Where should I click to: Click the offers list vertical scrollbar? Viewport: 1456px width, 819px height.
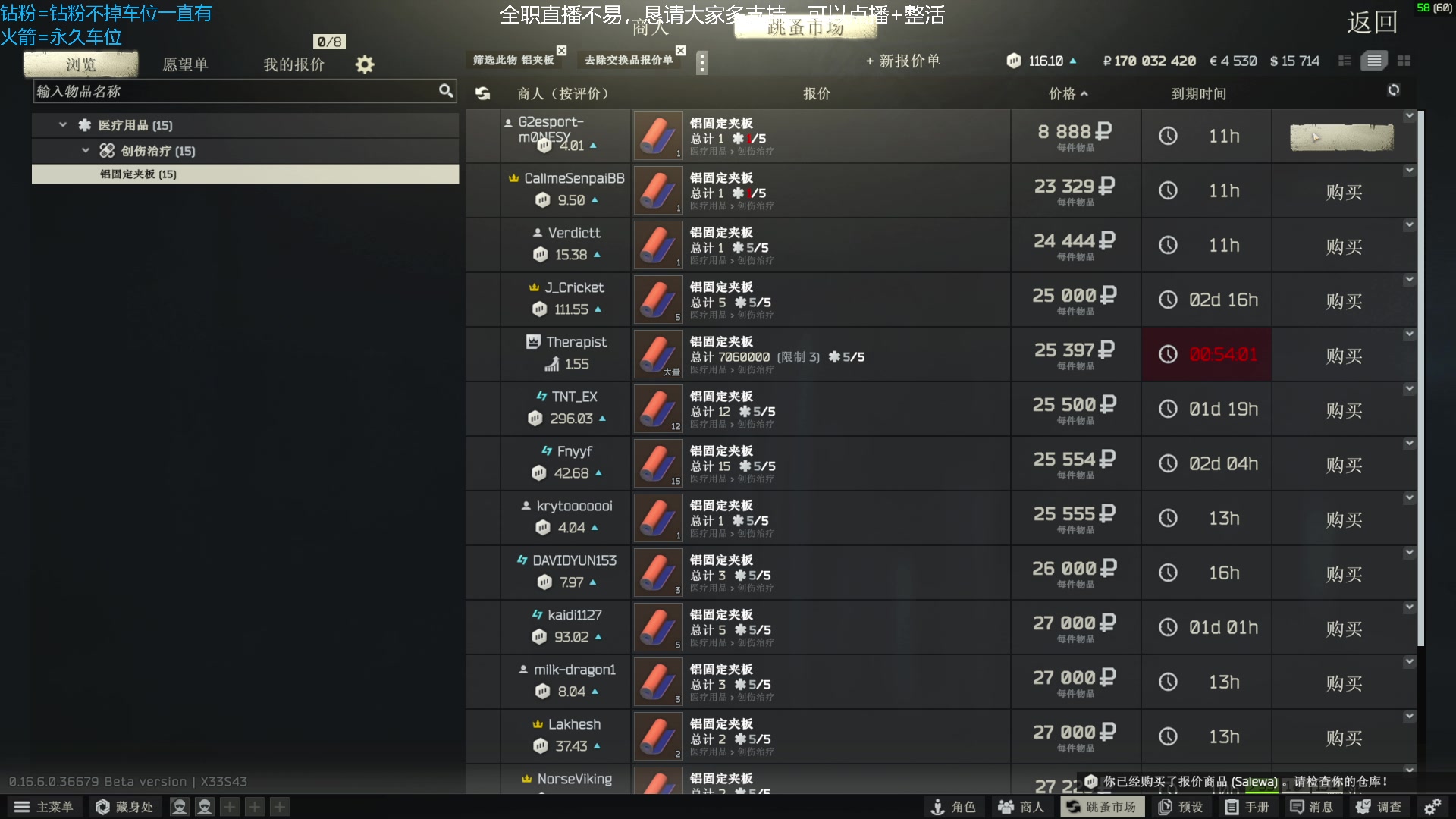[x=1420, y=378]
